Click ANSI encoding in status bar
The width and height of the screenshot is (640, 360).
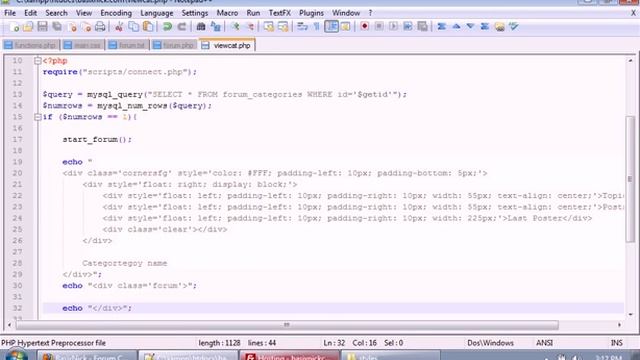544,343
